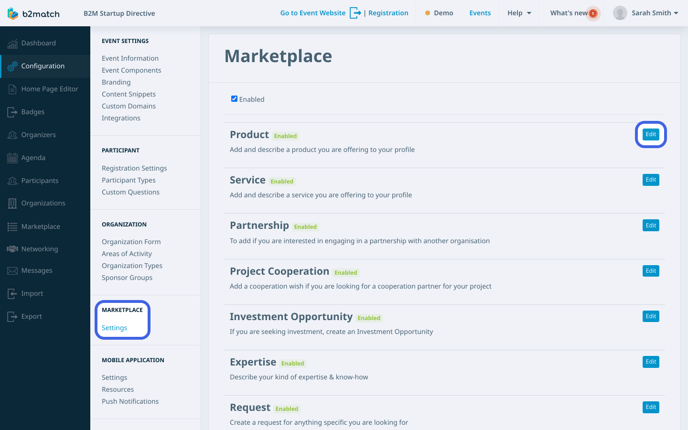688x430 pixels.
Task: Click the Export arrow icon
Action: [x=12, y=316]
